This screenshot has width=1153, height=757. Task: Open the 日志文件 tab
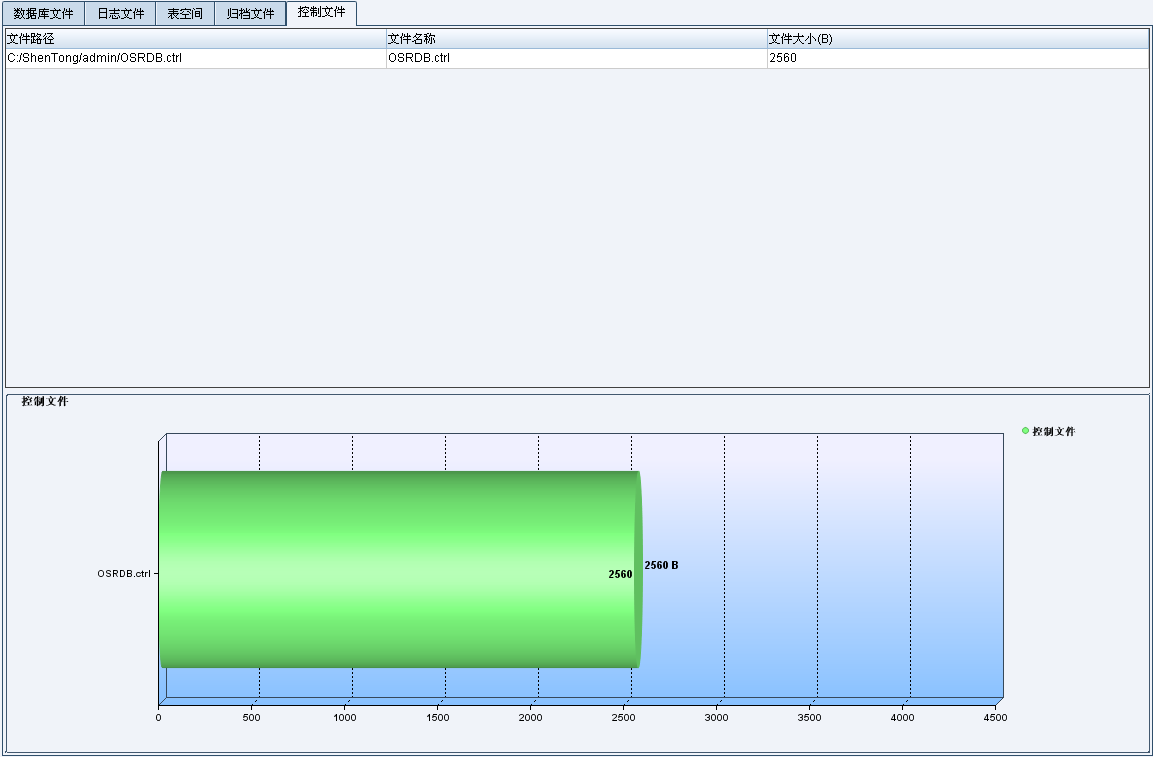click(120, 14)
